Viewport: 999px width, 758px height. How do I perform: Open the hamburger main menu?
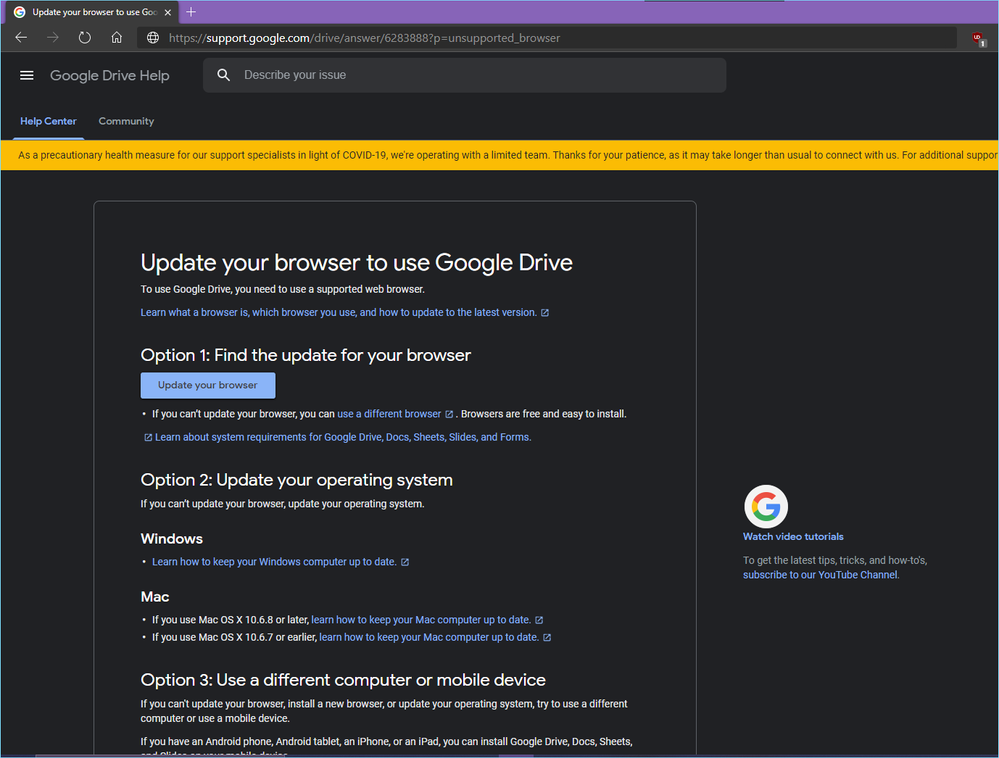point(27,75)
